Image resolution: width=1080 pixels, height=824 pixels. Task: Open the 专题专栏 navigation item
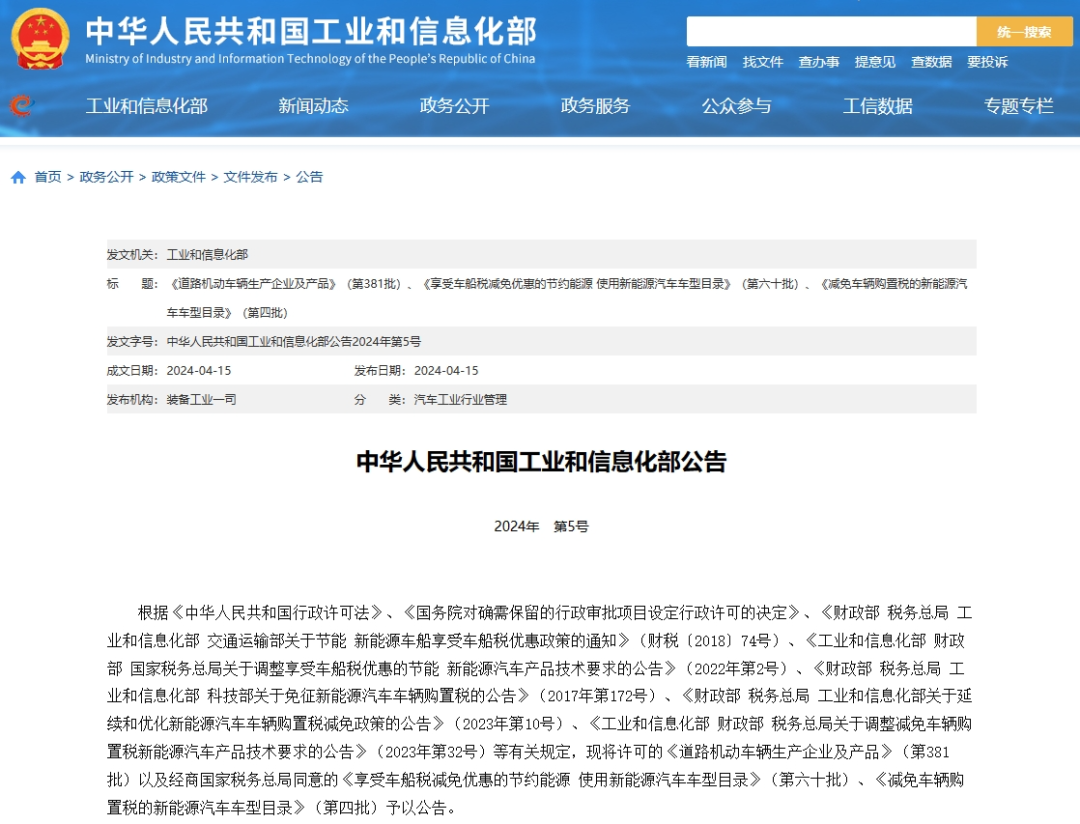click(x=1019, y=106)
